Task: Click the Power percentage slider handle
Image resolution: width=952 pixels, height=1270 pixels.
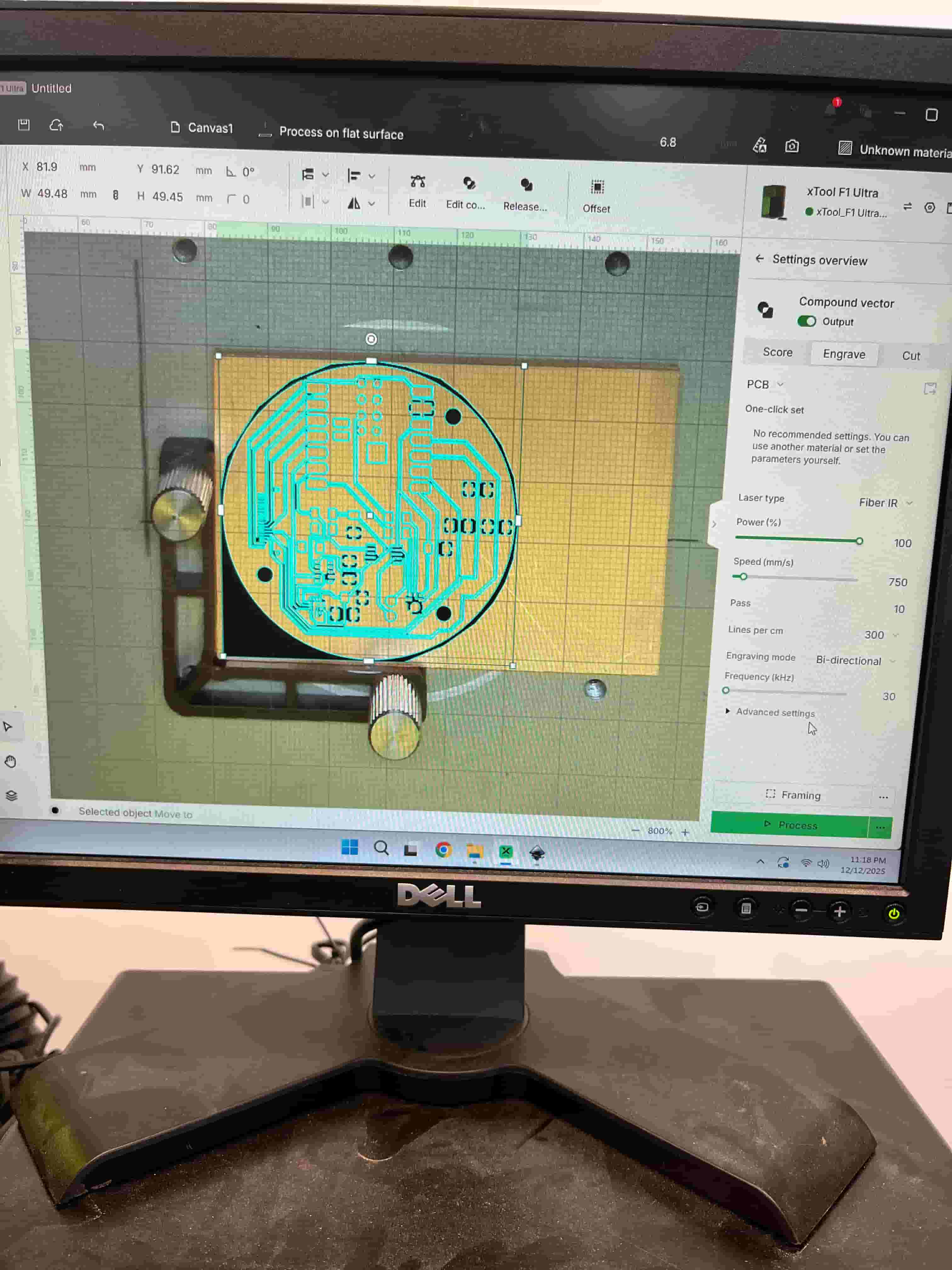Action: pos(859,541)
